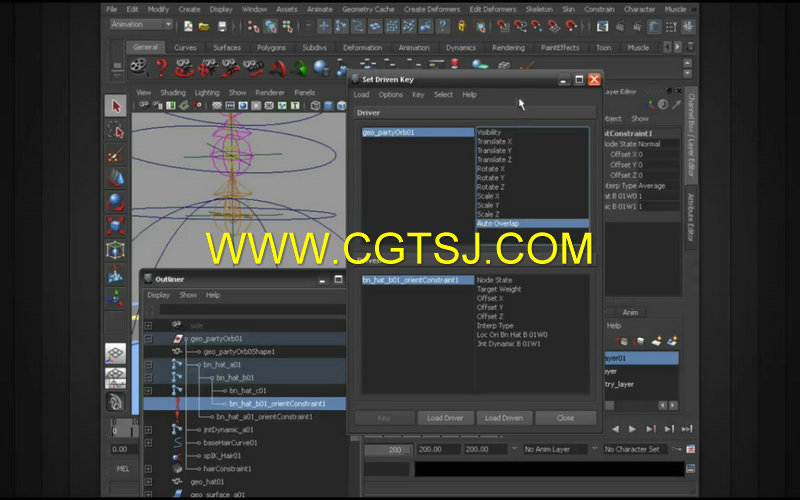Screen dimensions: 800x500
Task: Select the Soft Modification tool
Action: click(116, 274)
